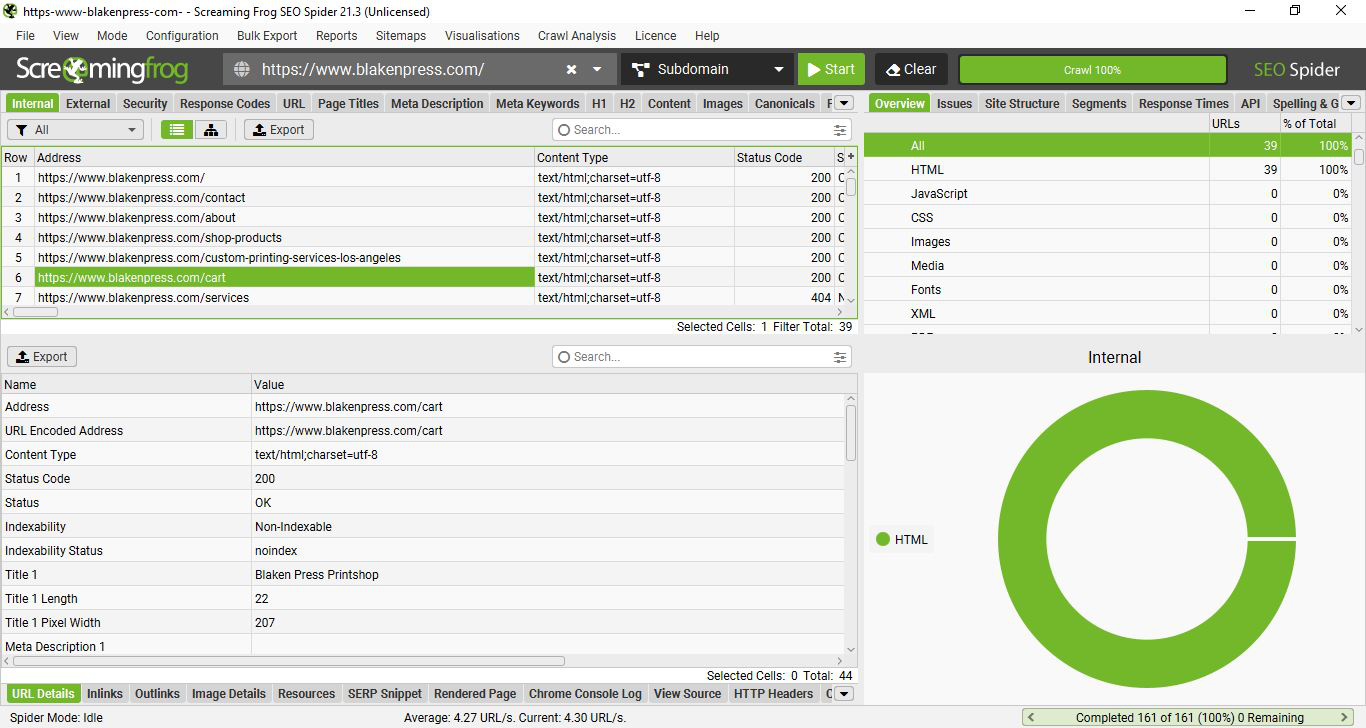Open the Response Times tab
The image size is (1366, 728).
pyautogui.click(x=1184, y=103)
